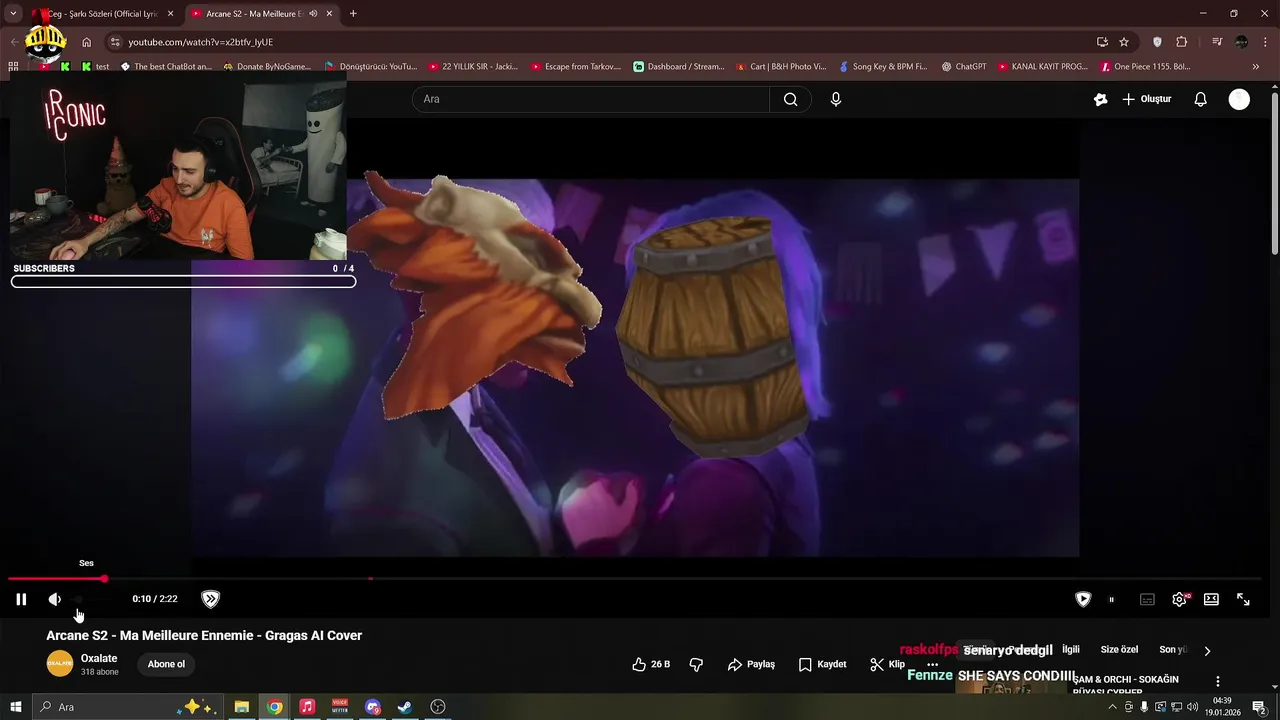Open Discord from the taskbar
The height and width of the screenshot is (720, 1280).
373,707
